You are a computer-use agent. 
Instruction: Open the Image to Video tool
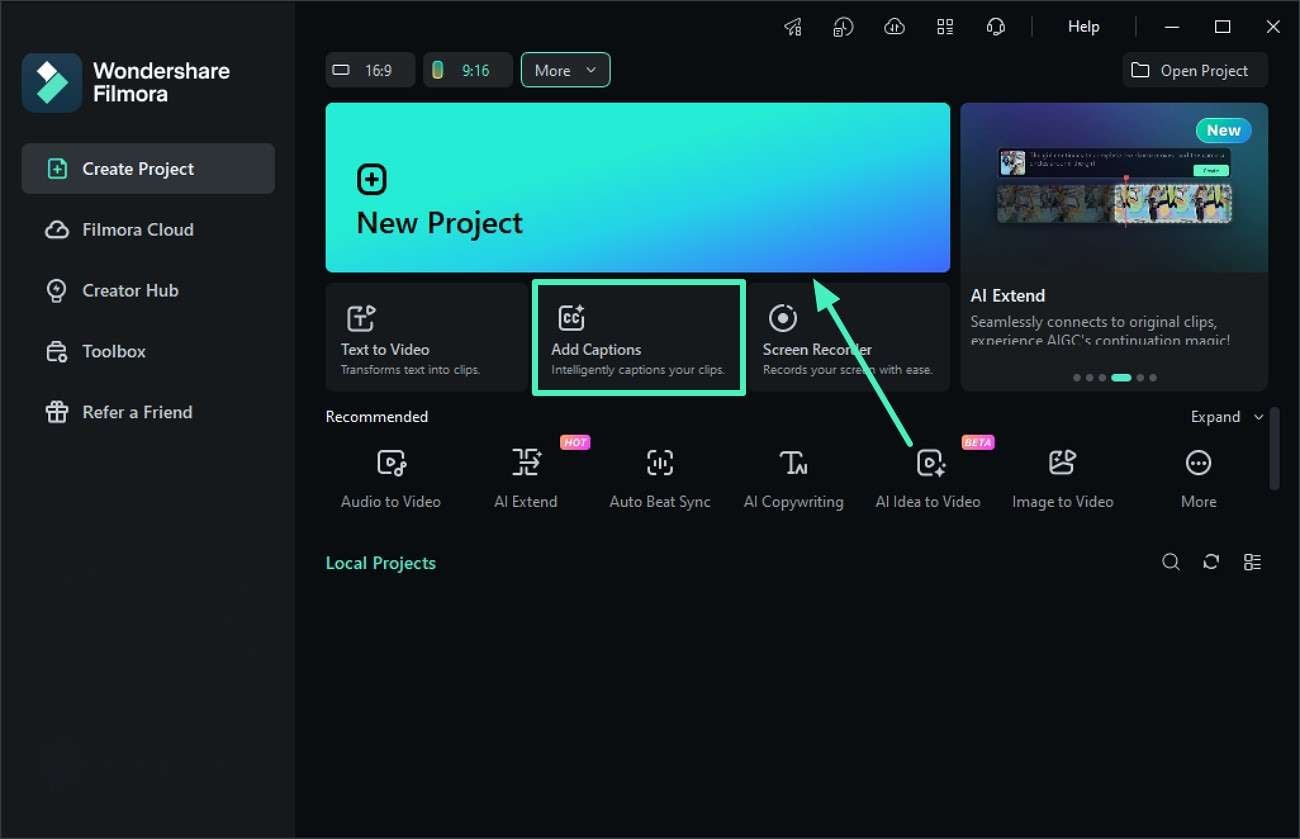(1062, 478)
